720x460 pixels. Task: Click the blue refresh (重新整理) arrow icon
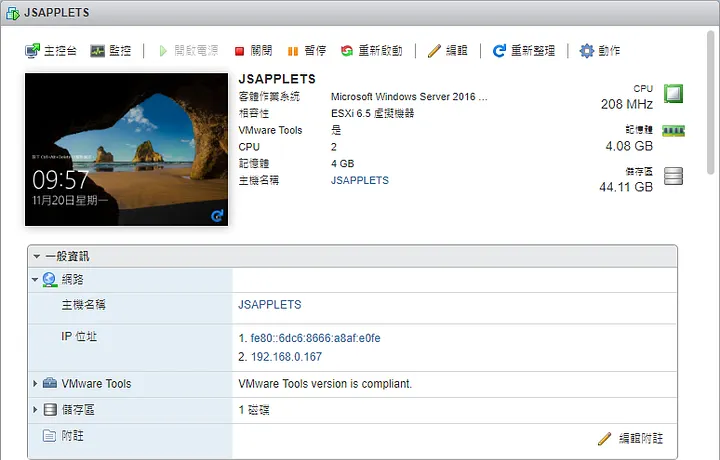click(499, 50)
